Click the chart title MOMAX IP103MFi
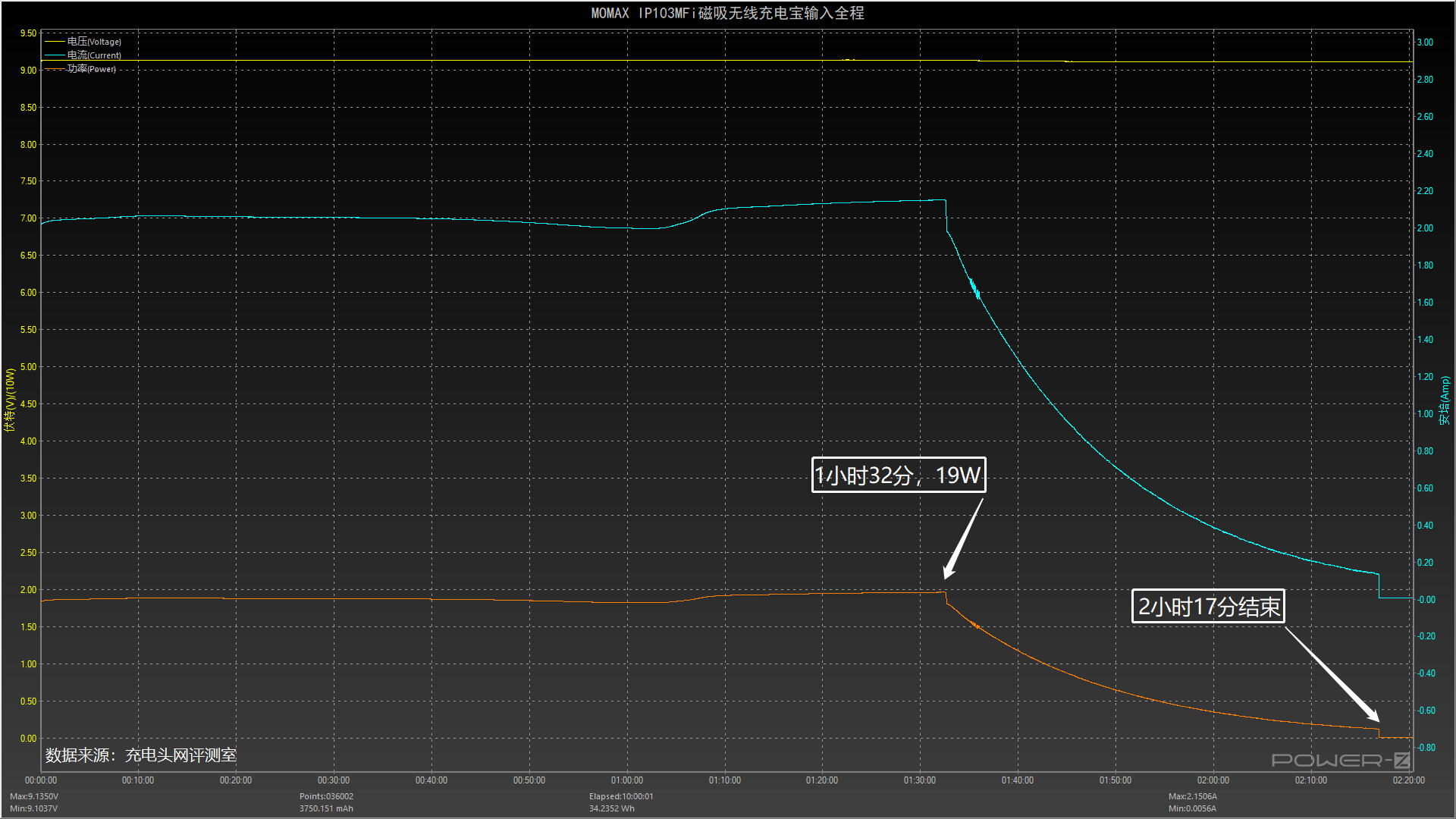 point(727,13)
